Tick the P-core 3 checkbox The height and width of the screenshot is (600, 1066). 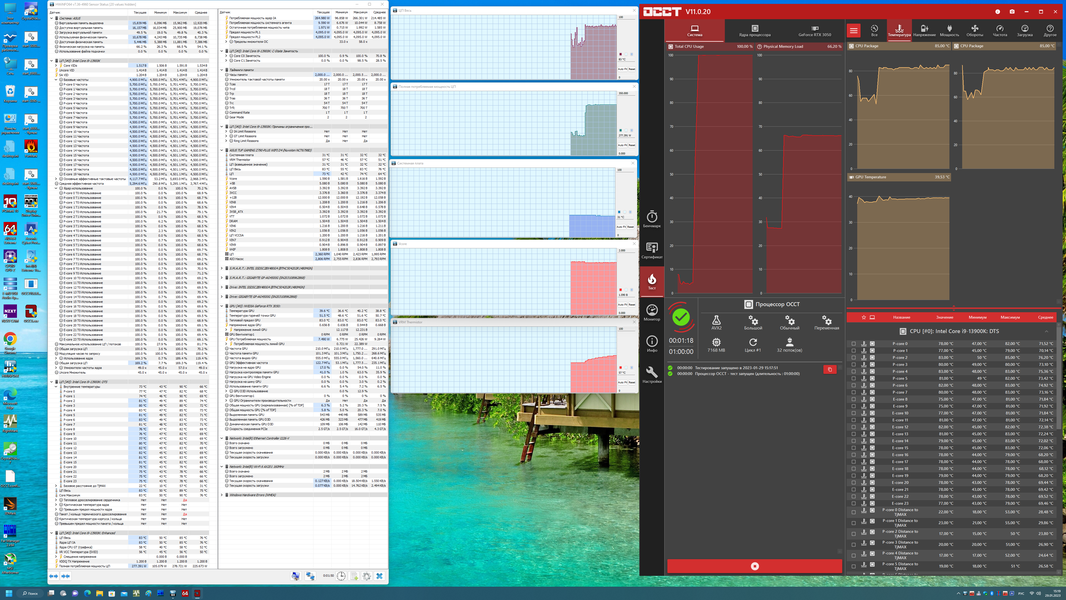854,364
